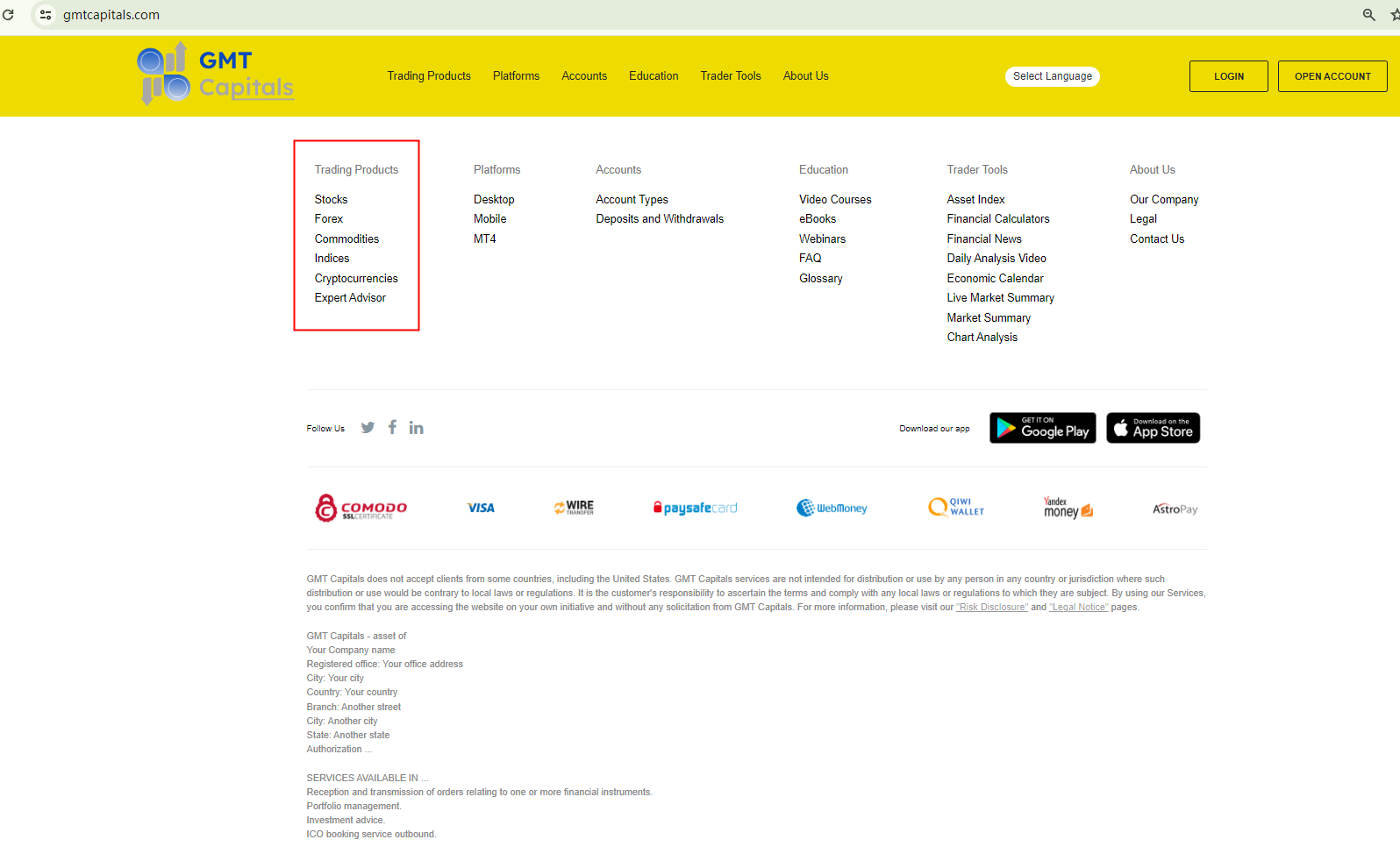Click the Platforms footer column heading
Viewport: 1400px width, 854px height.
pyautogui.click(x=496, y=170)
